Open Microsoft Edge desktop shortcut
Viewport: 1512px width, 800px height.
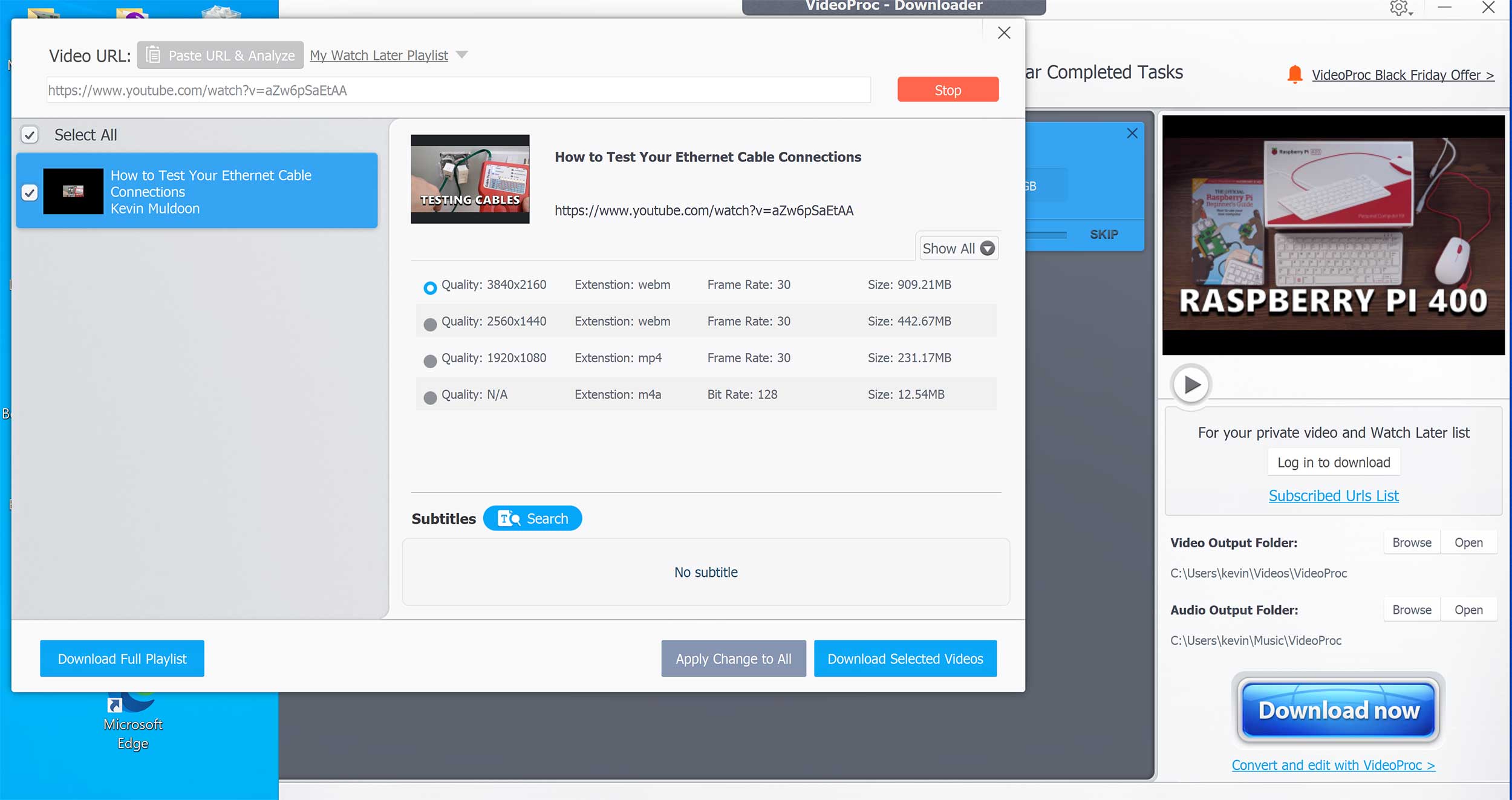(132, 723)
